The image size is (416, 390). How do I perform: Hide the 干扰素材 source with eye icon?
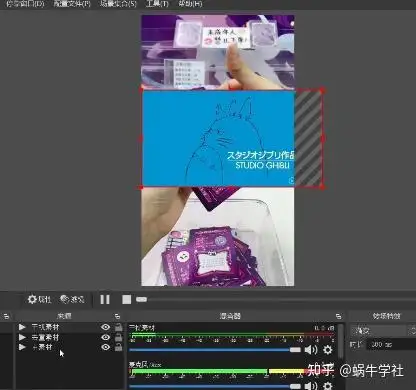click(x=105, y=327)
